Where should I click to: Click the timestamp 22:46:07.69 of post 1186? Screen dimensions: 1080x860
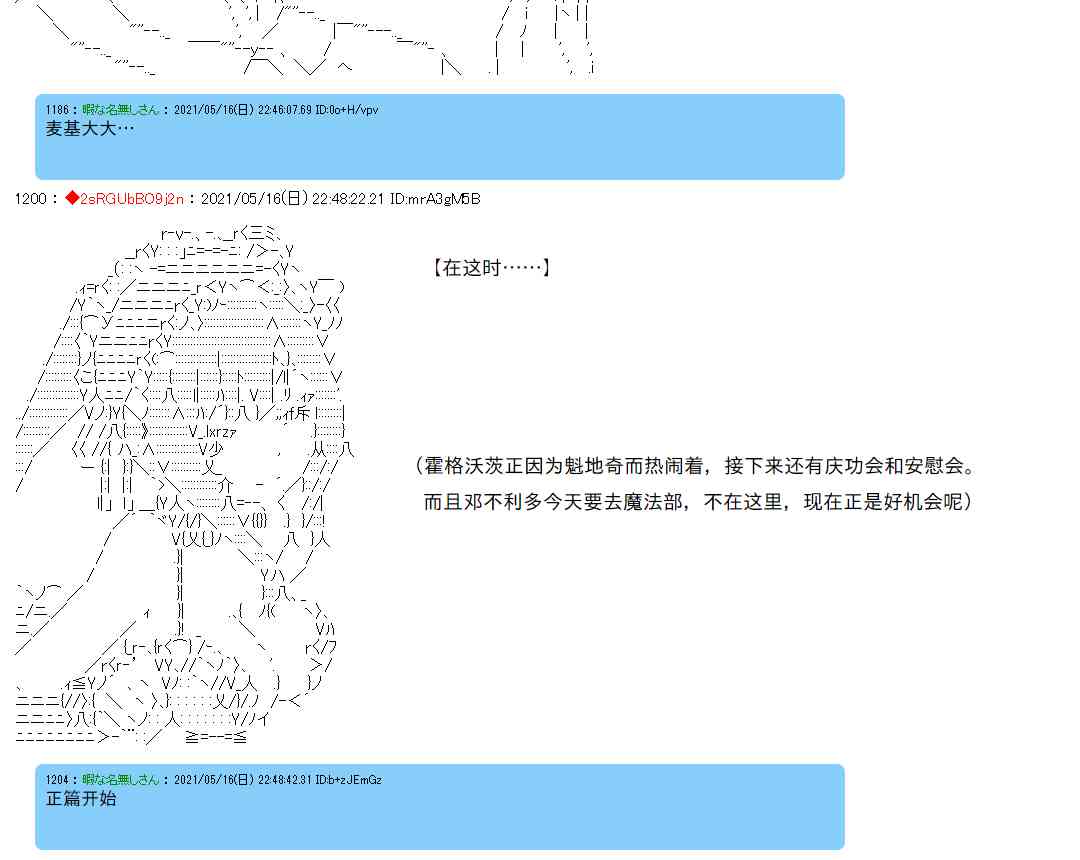pyautogui.click(x=284, y=109)
